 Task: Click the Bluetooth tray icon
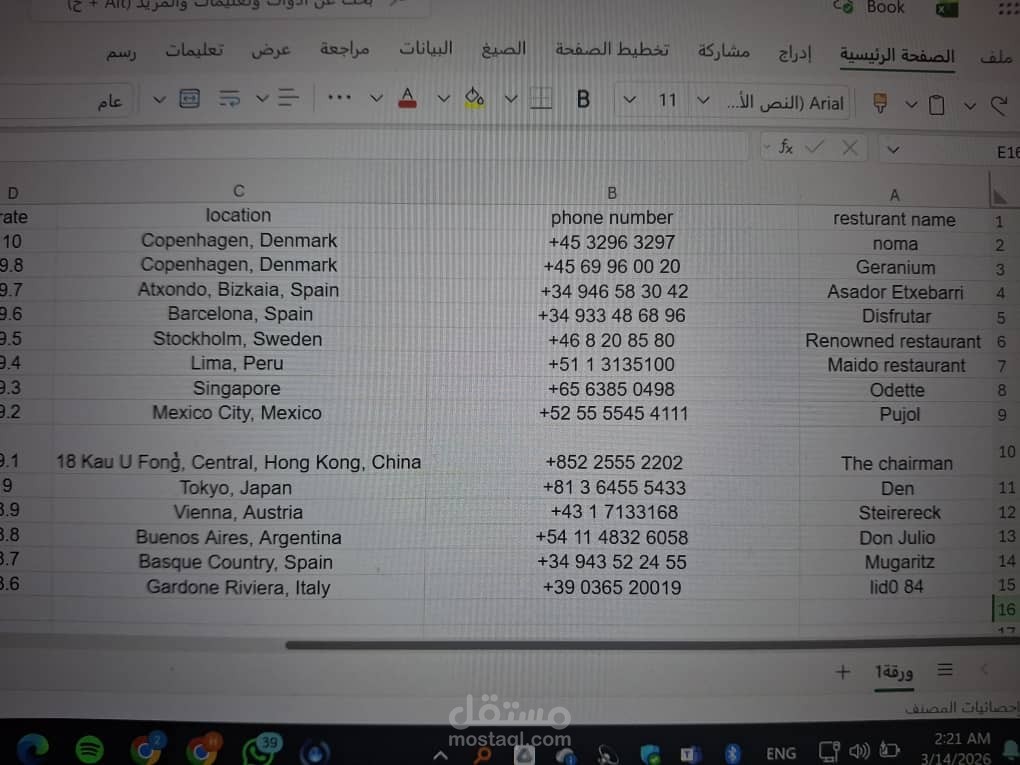tap(733, 753)
